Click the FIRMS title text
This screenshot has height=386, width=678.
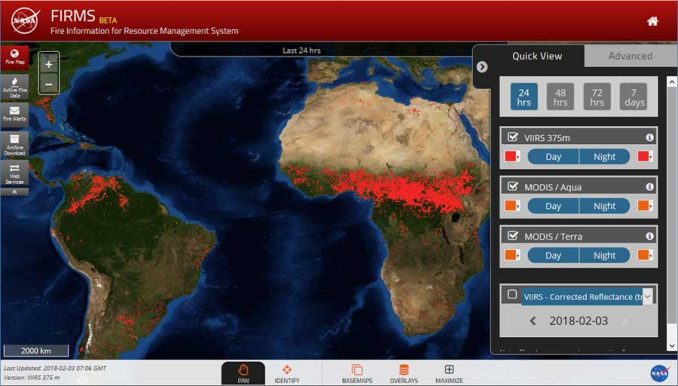click(x=73, y=16)
